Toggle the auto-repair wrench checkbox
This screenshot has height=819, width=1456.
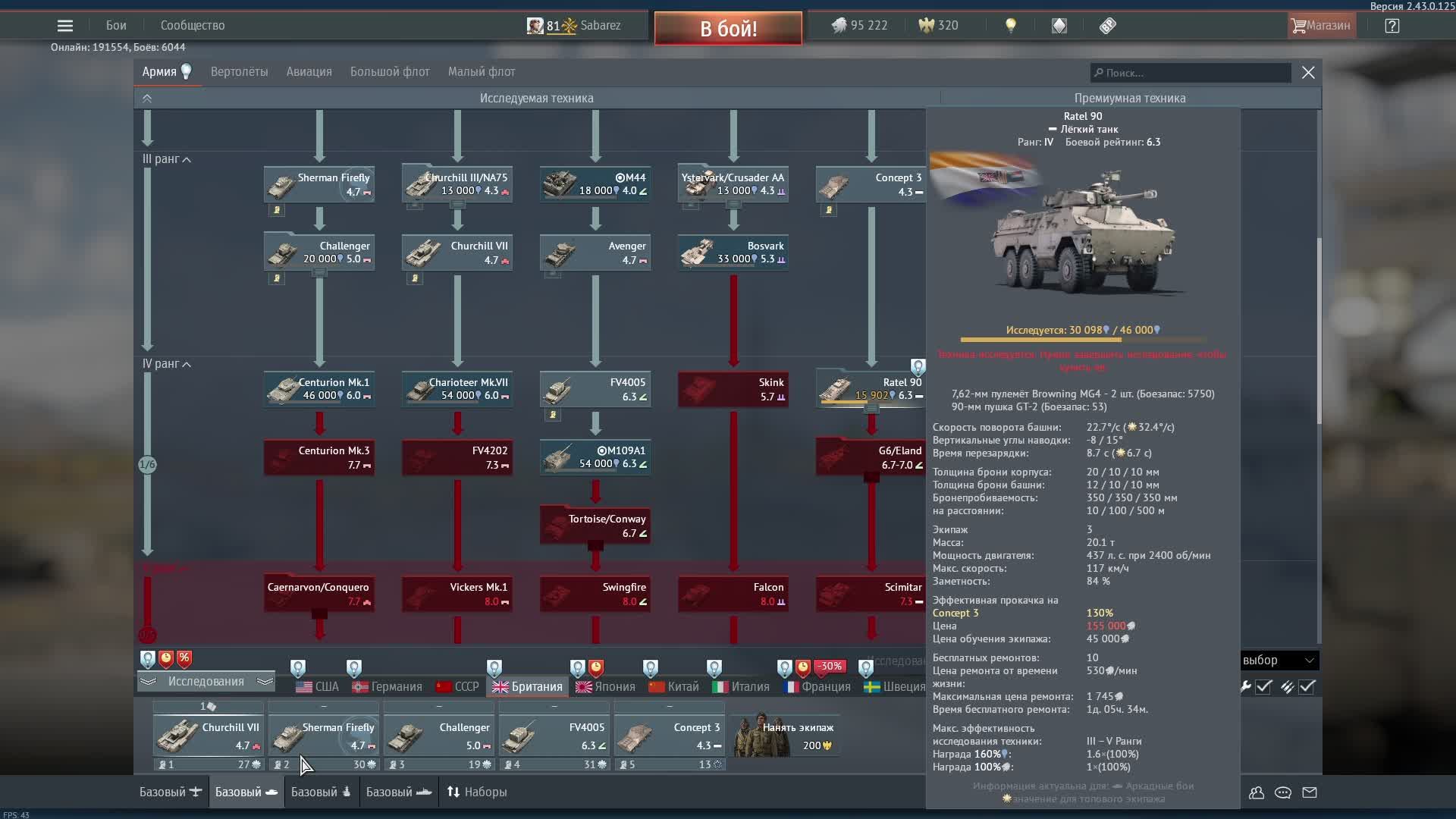coord(1263,687)
